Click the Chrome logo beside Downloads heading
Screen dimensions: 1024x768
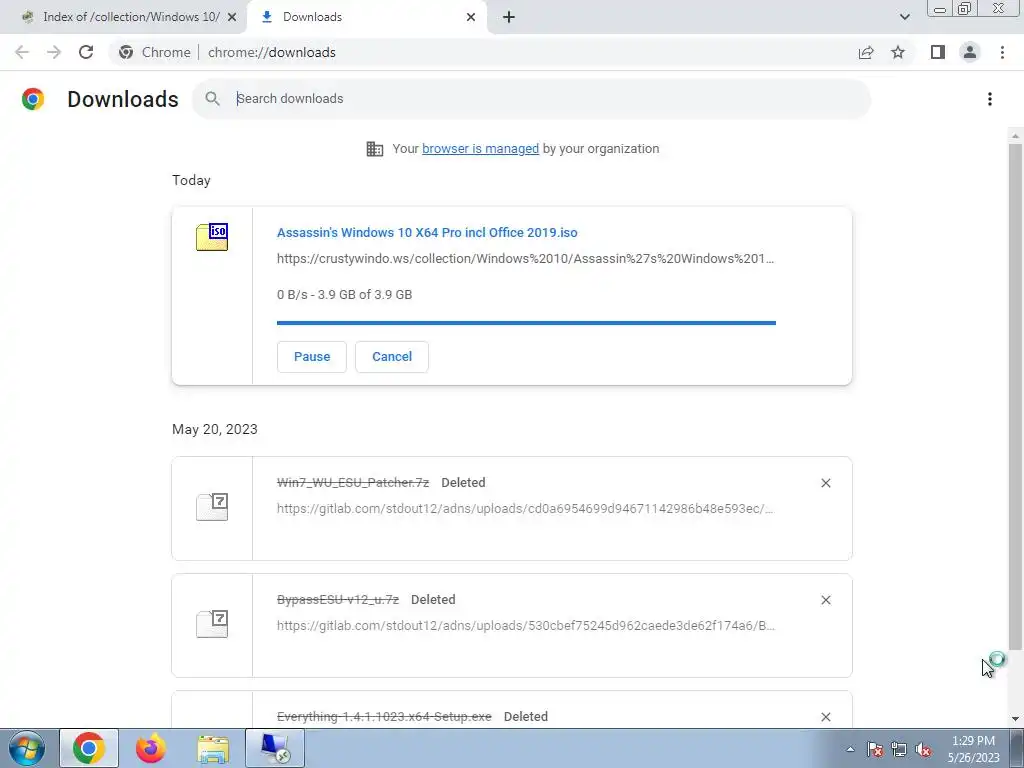pos(33,99)
